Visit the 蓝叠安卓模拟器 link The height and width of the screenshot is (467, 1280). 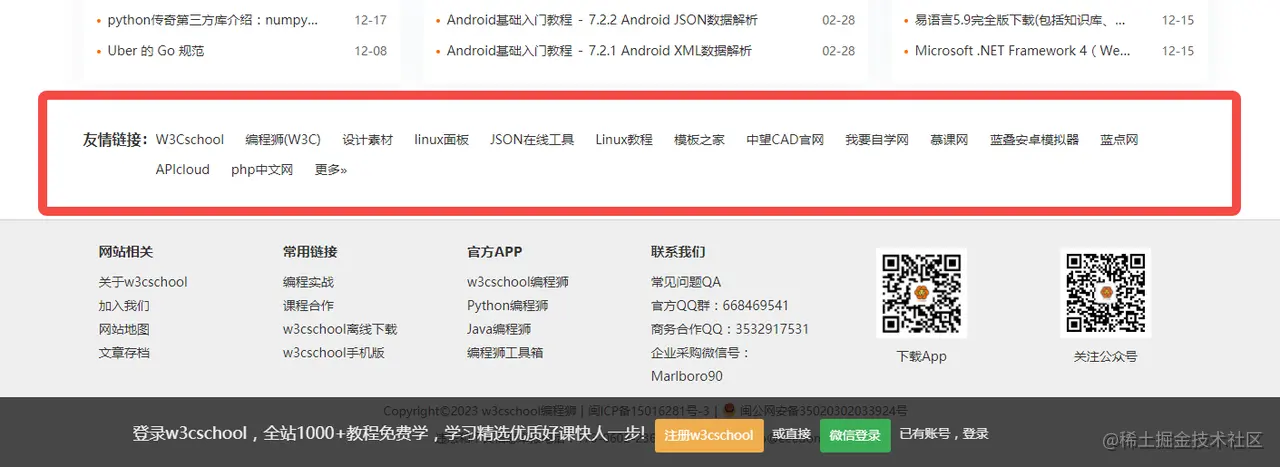[1035, 140]
